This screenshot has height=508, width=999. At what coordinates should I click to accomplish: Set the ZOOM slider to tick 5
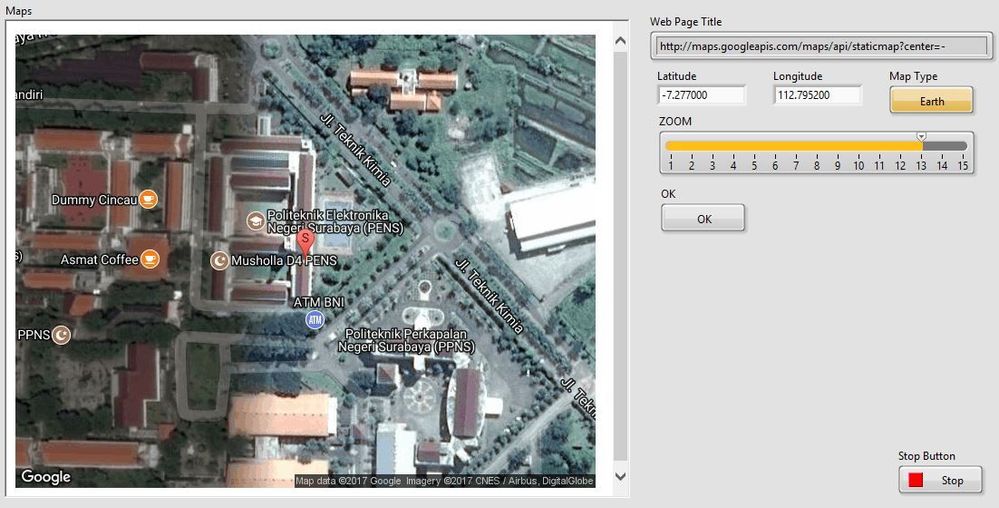point(754,146)
